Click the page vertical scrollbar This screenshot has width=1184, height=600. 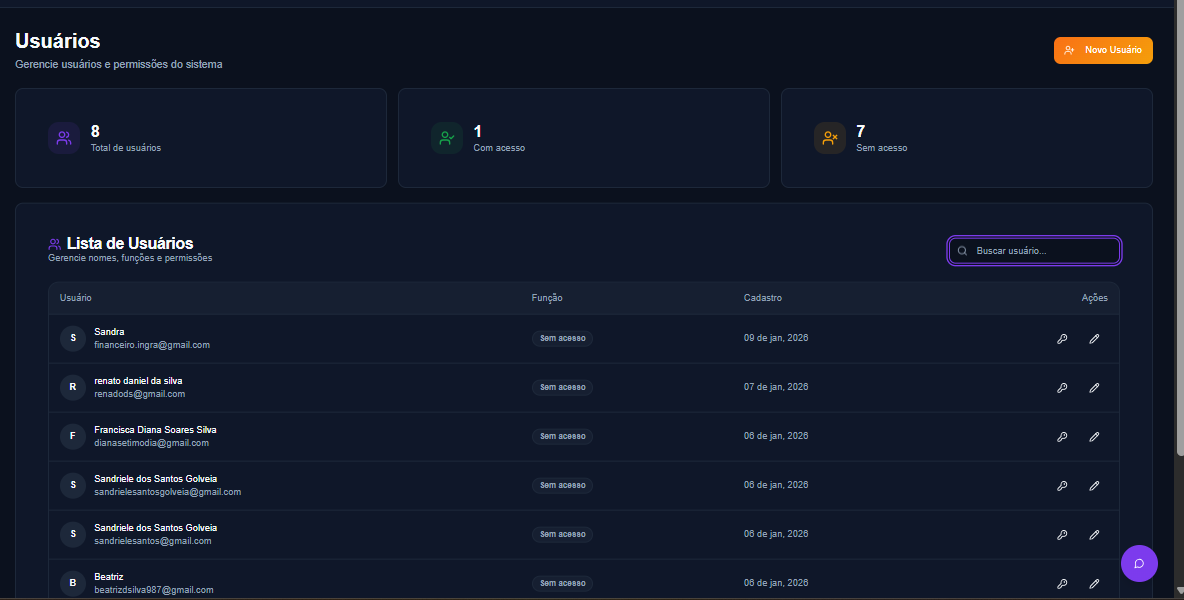(x=1180, y=226)
